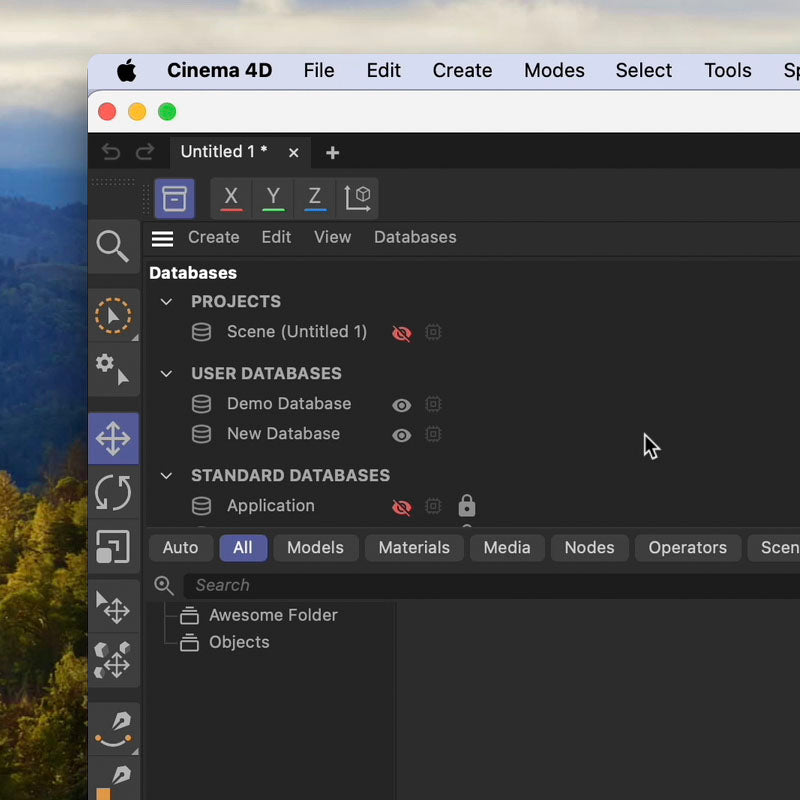The width and height of the screenshot is (800, 800).
Task: Select the Demo Database entry
Action: pyautogui.click(x=289, y=404)
